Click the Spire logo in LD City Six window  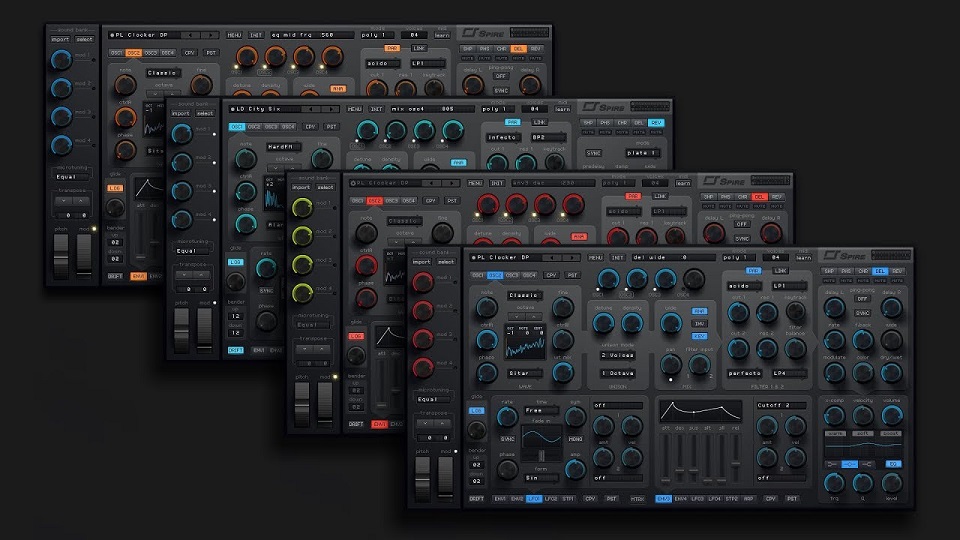[603, 107]
